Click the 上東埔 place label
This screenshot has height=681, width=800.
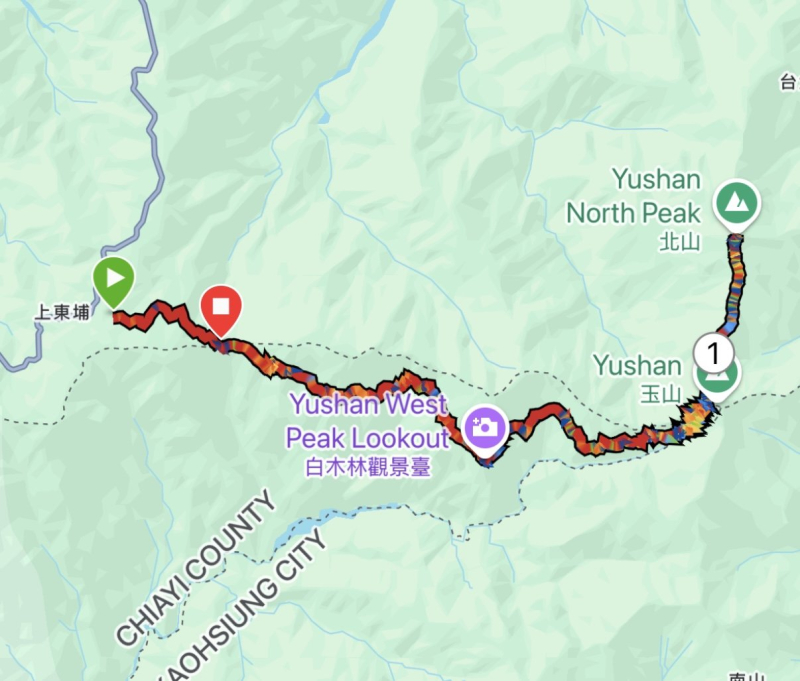pyautogui.click(x=62, y=312)
